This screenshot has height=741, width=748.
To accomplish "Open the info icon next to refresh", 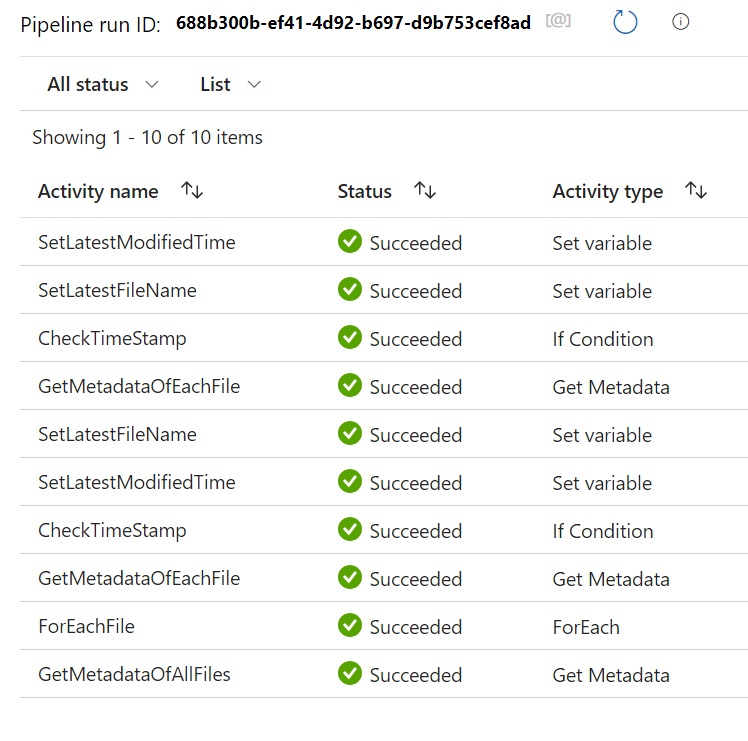I will 681,22.
